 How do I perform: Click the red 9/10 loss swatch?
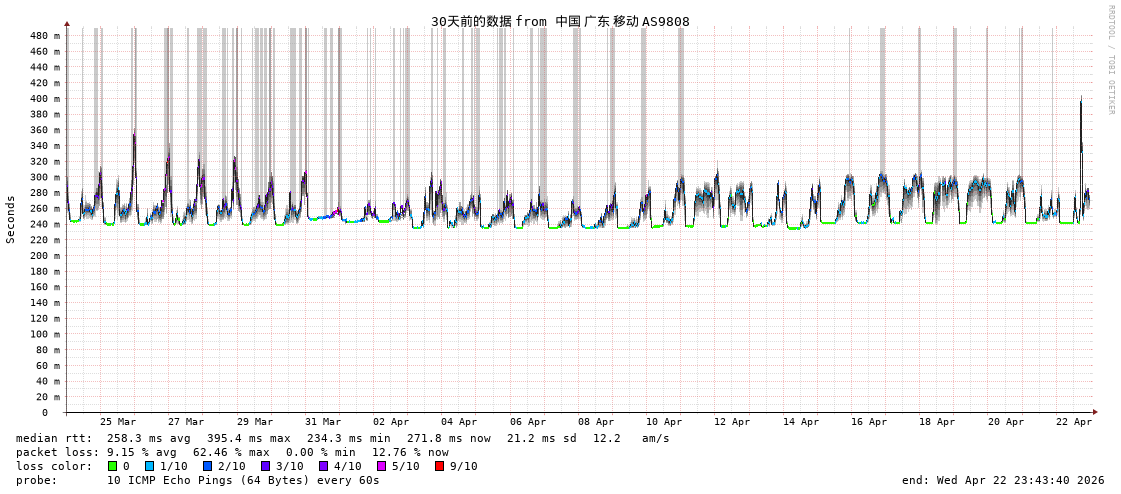[x=440, y=466]
